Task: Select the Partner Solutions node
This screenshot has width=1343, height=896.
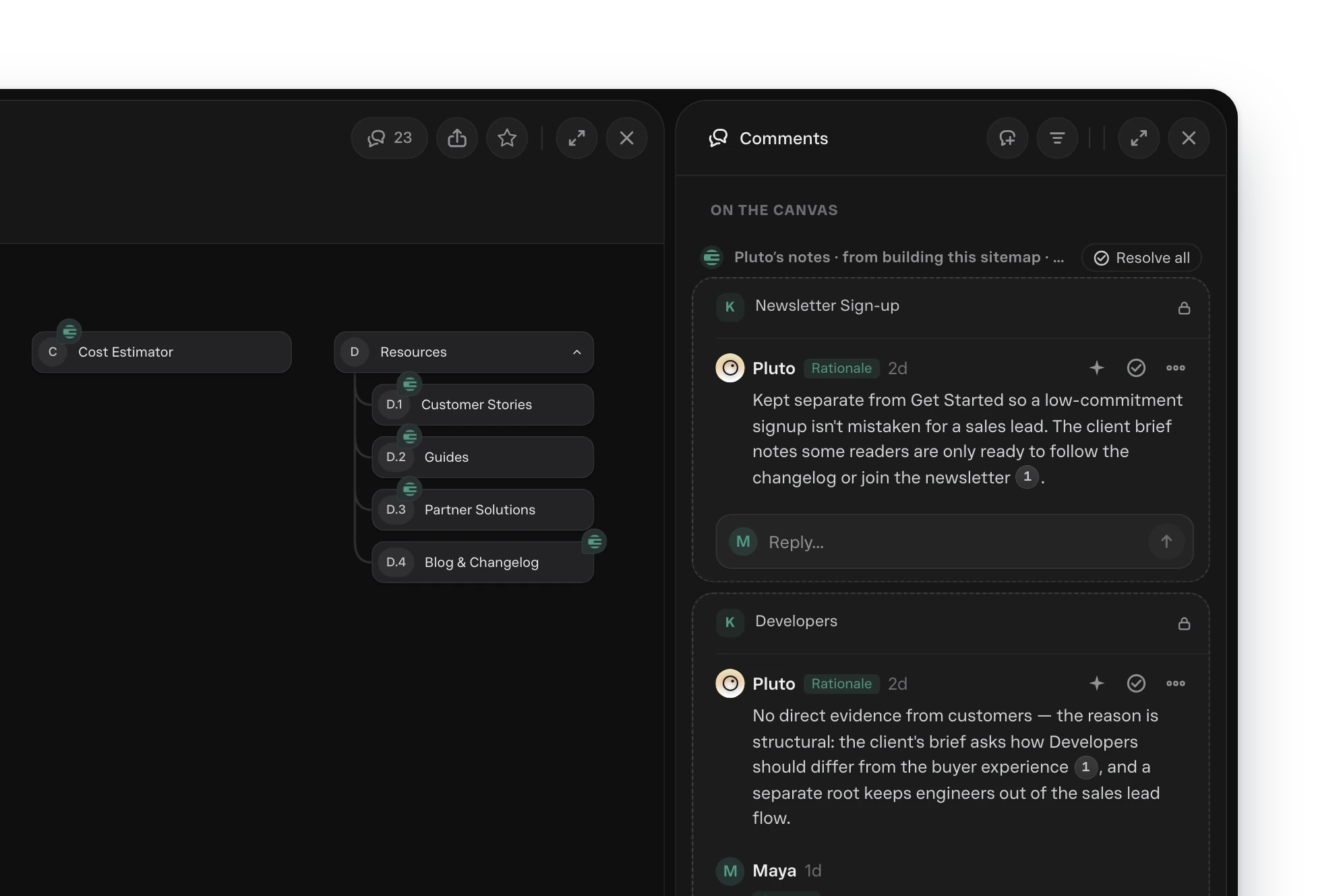Action: point(483,510)
